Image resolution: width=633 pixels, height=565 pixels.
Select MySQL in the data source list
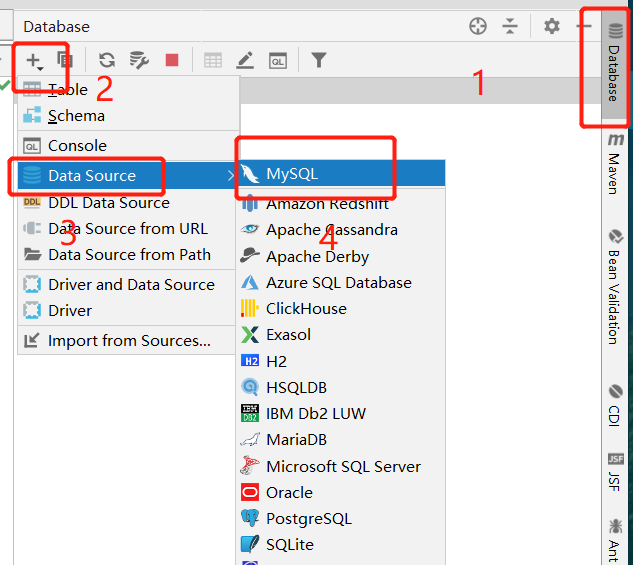coord(341,174)
